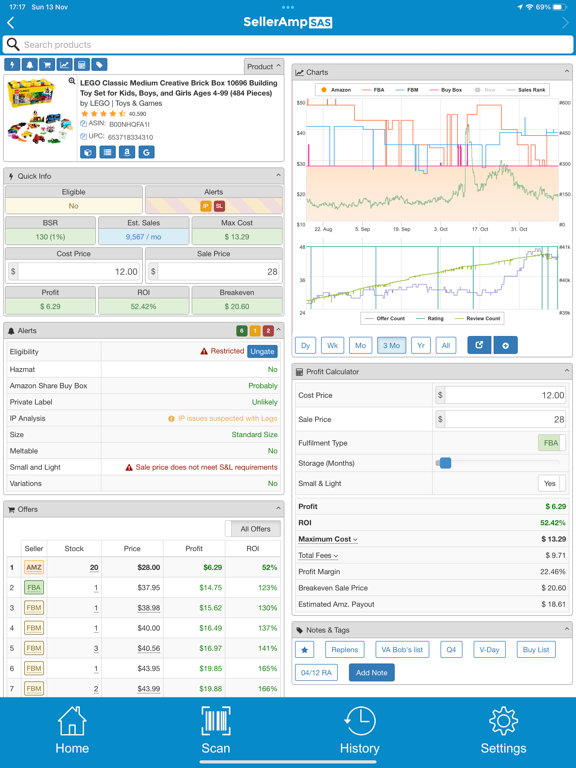Set the chart range to Yr
Viewport: 576px width, 768px height.
tap(421, 345)
